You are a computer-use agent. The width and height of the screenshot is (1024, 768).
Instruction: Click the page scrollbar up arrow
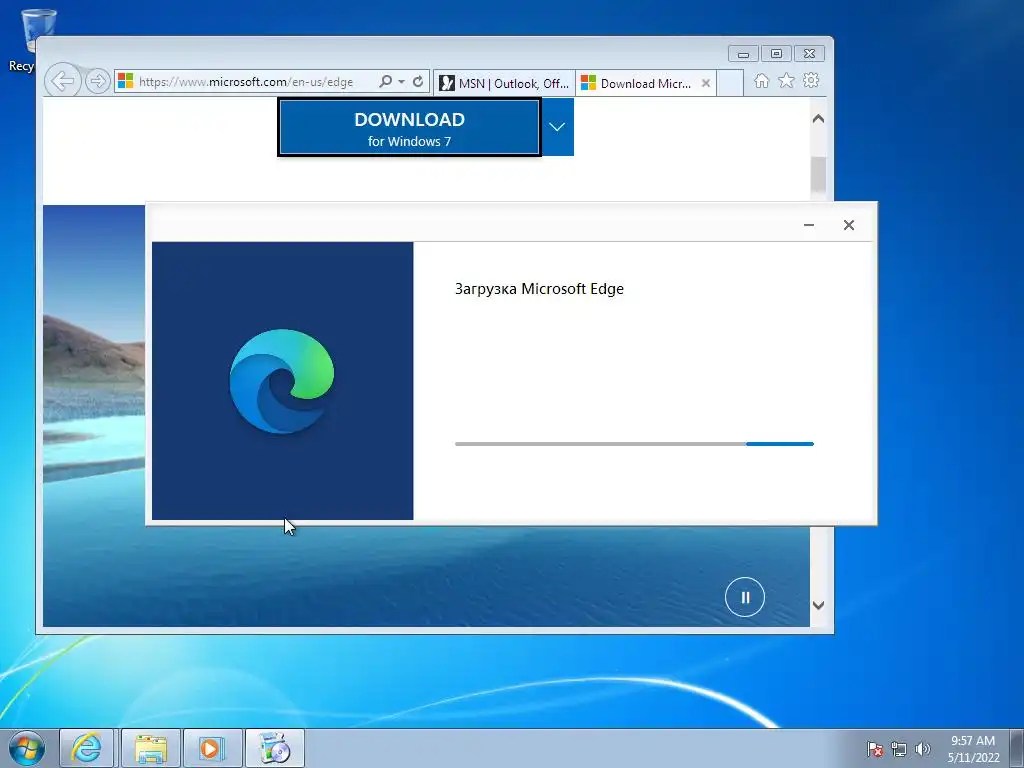point(818,119)
